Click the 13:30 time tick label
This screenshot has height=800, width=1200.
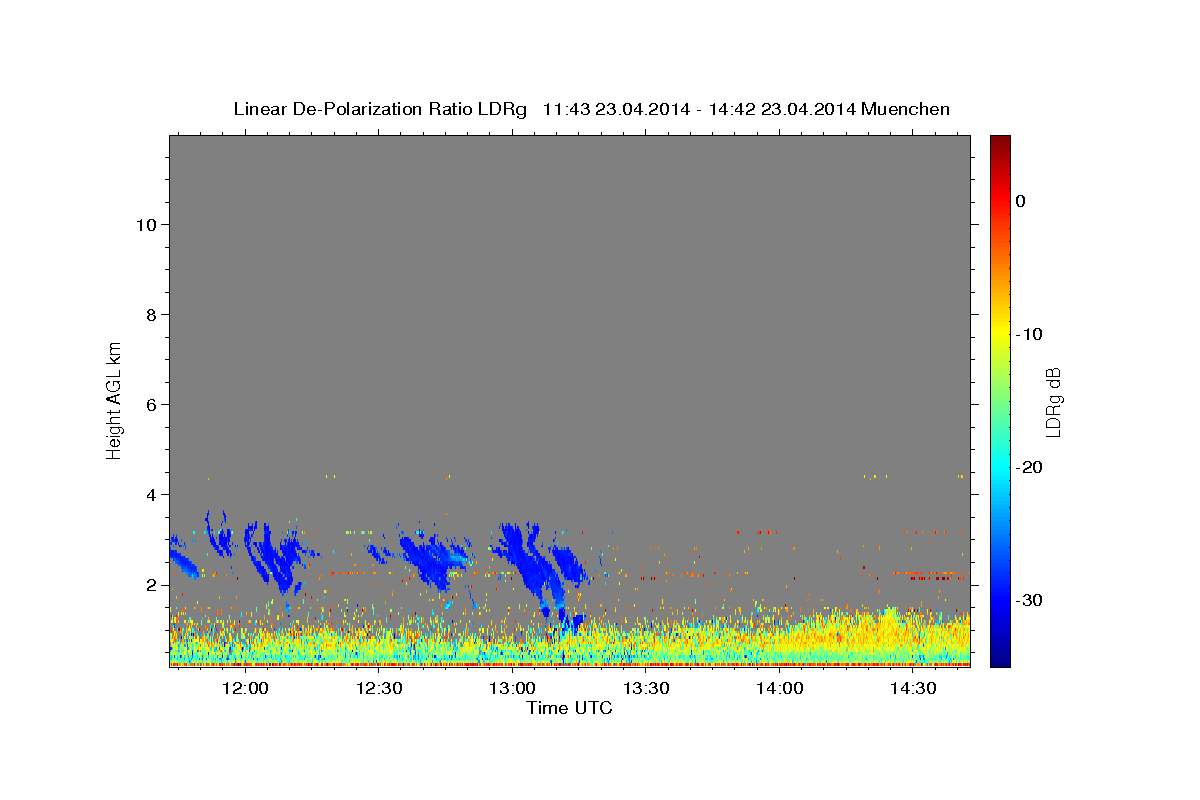[645, 689]
